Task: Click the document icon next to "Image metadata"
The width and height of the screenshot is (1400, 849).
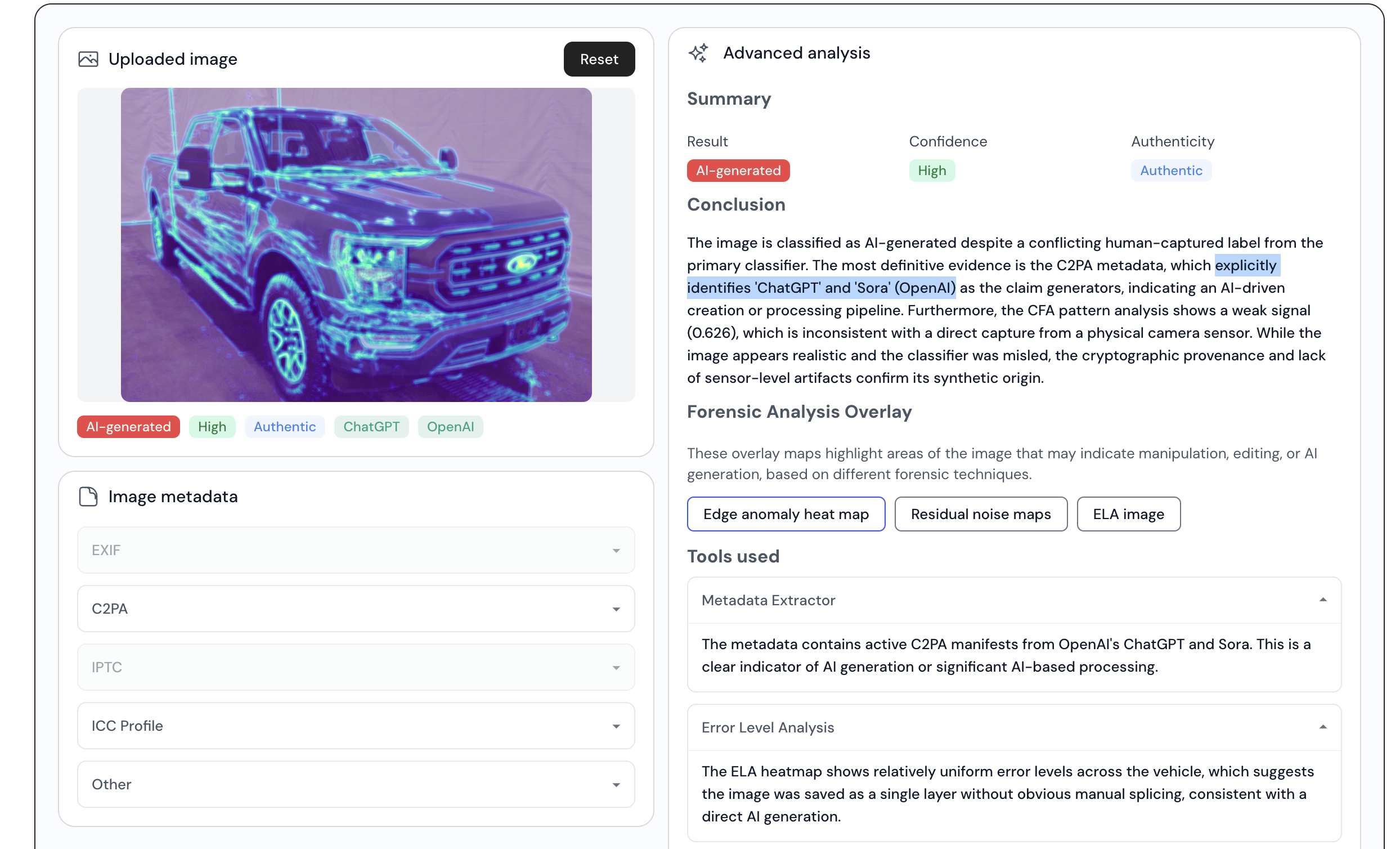Action: tap(88, 496)
